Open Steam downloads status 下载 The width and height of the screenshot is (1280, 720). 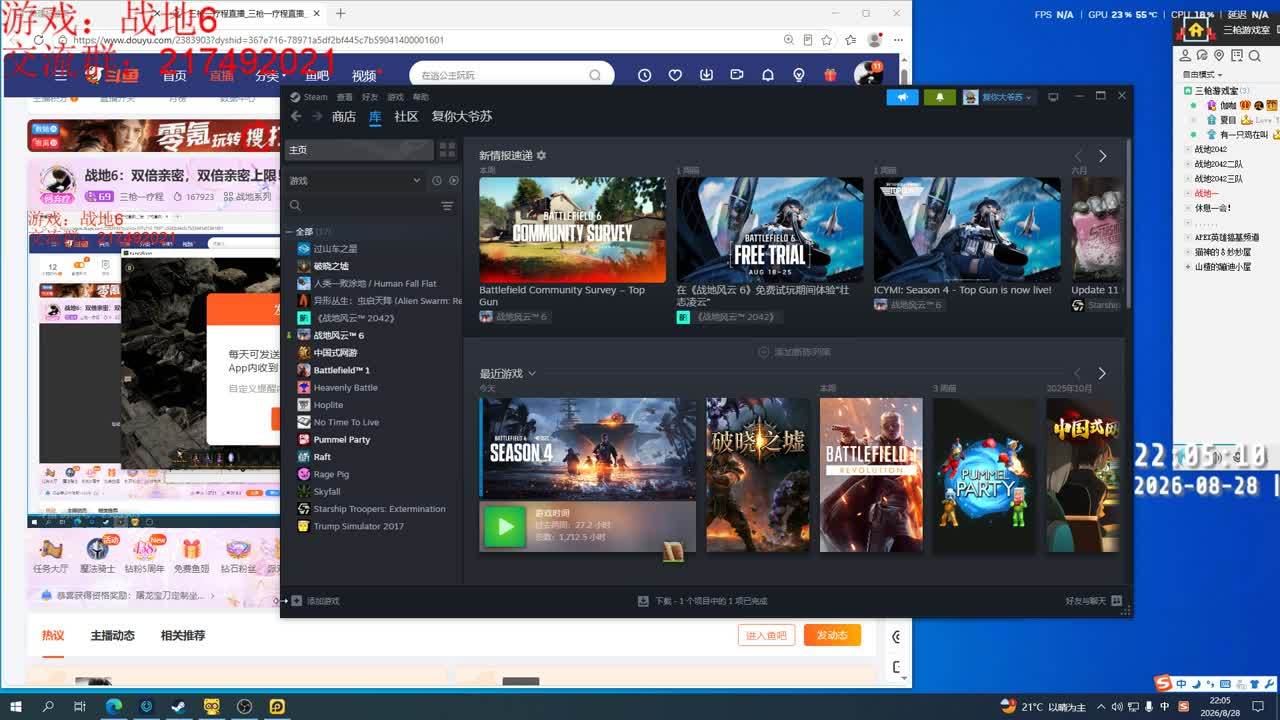coord(703,601)
